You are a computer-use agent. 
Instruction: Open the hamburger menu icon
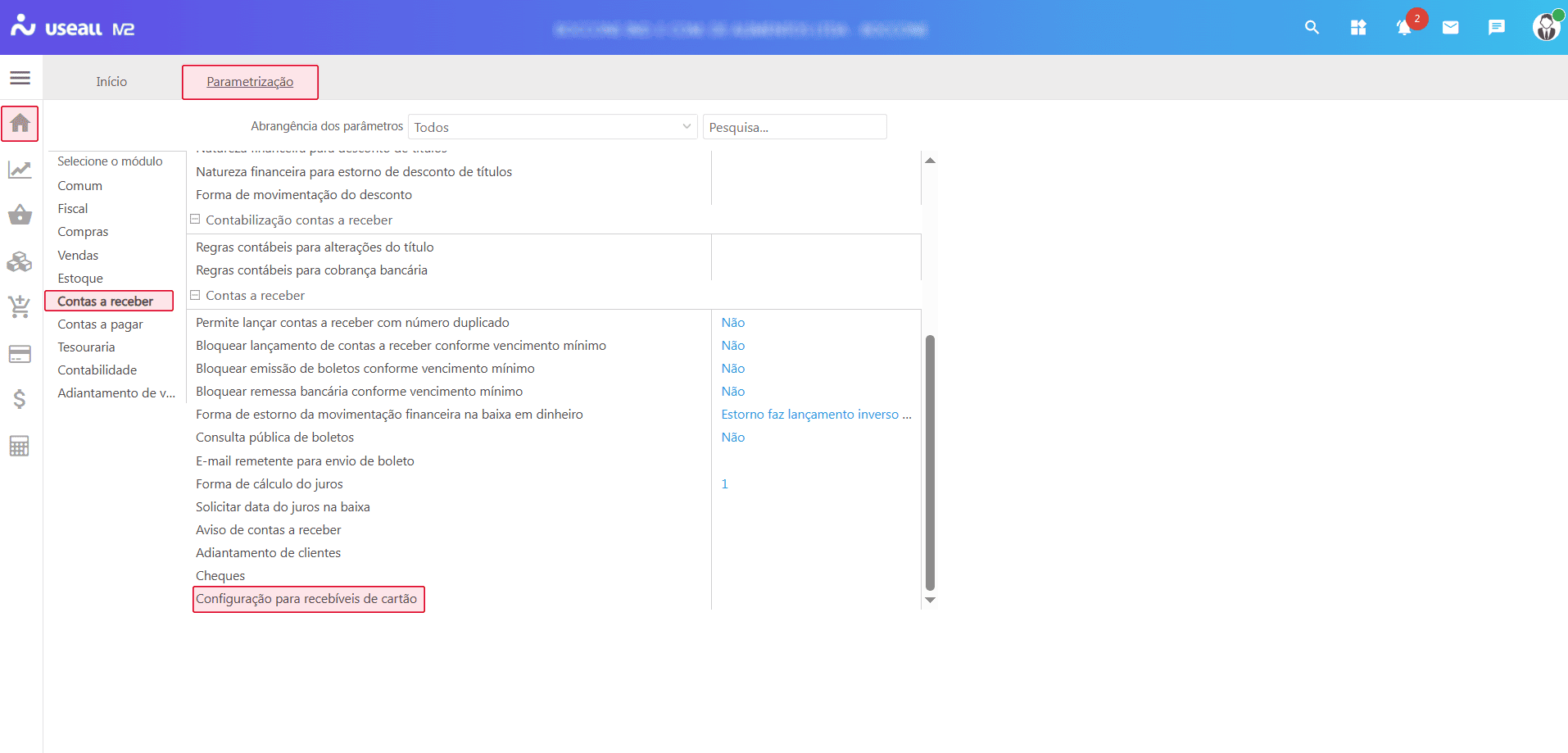pos(20,78)
